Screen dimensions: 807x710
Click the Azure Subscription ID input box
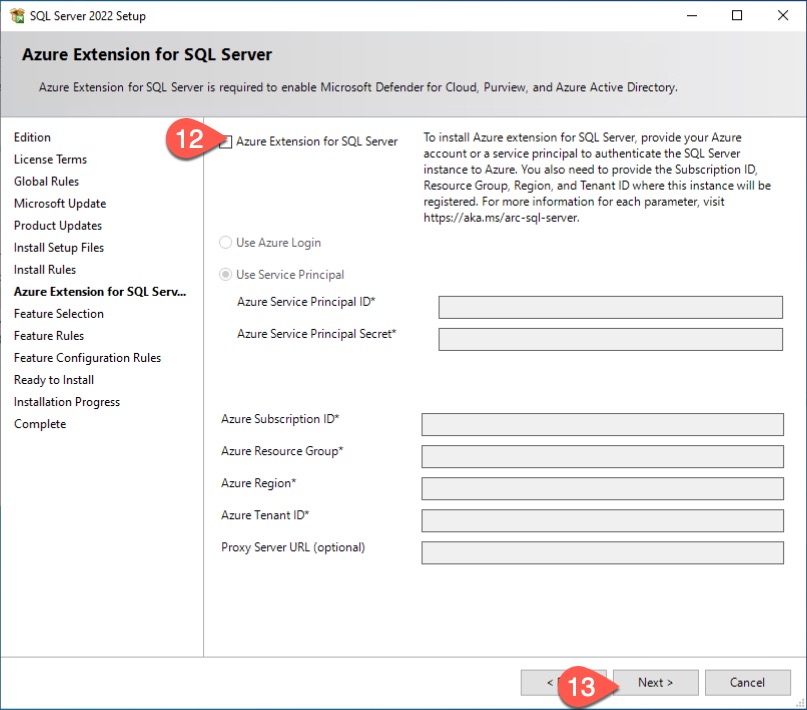point(602,424)
